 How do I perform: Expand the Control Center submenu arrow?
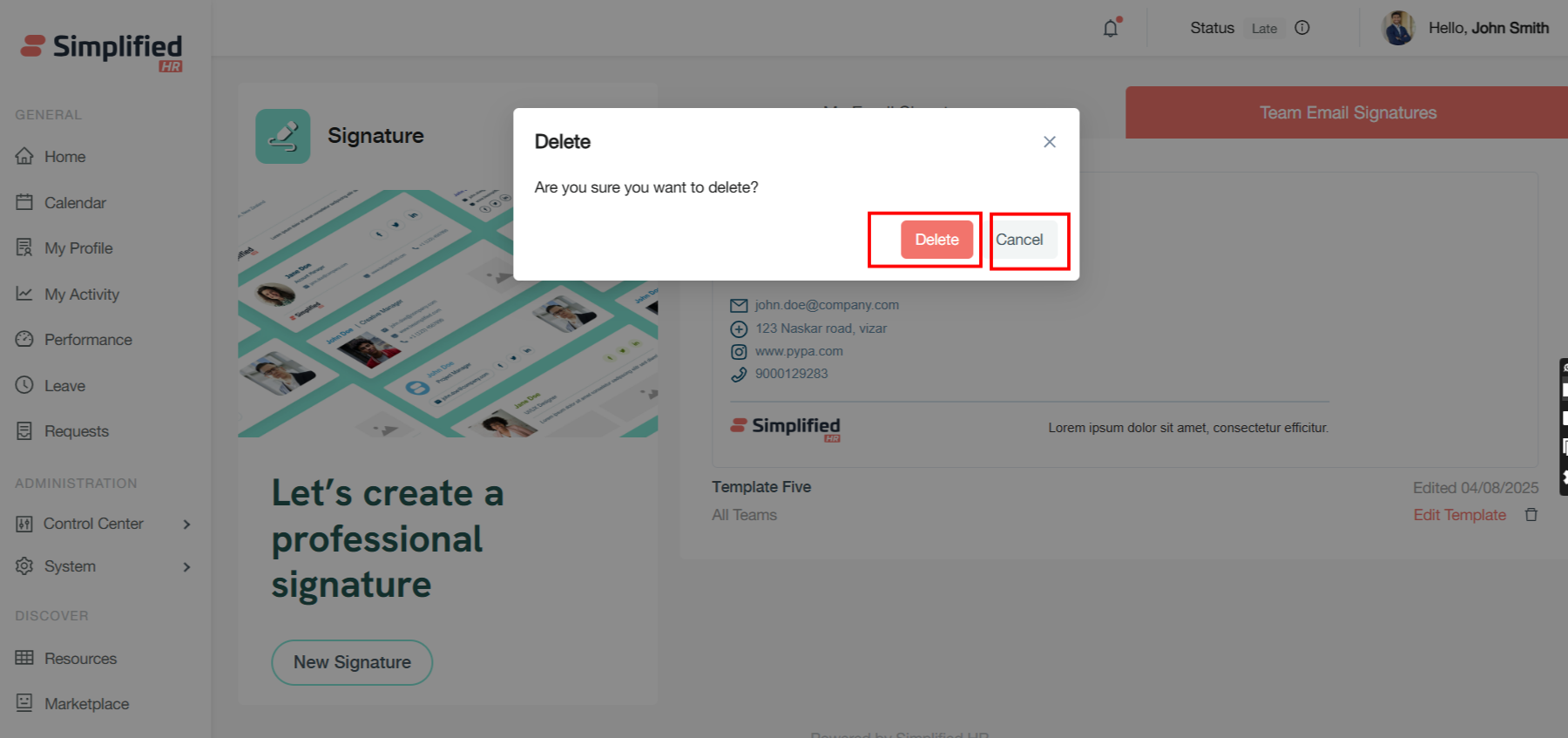[x=186, y=524]
